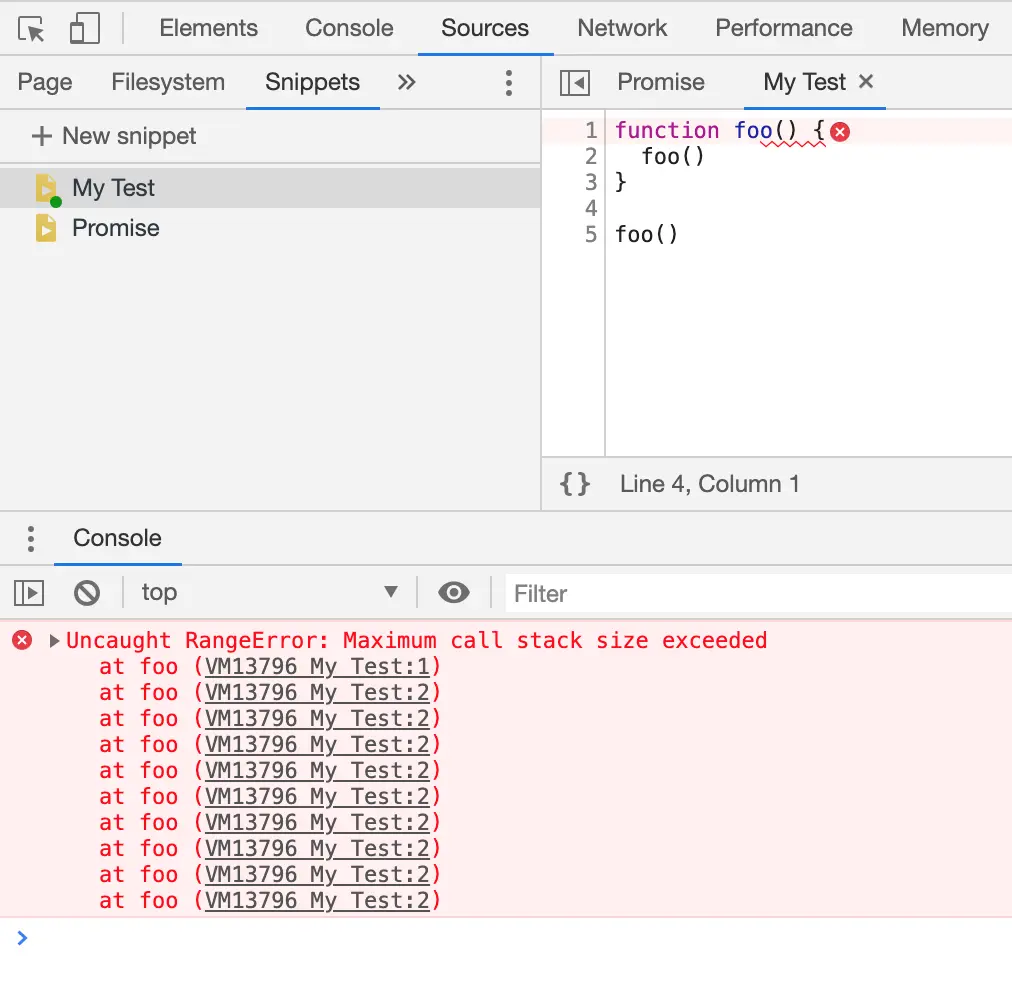Switch to the Page navigator tab
1012x986 pixels.
pyautogui.click(x=45, y=82)
